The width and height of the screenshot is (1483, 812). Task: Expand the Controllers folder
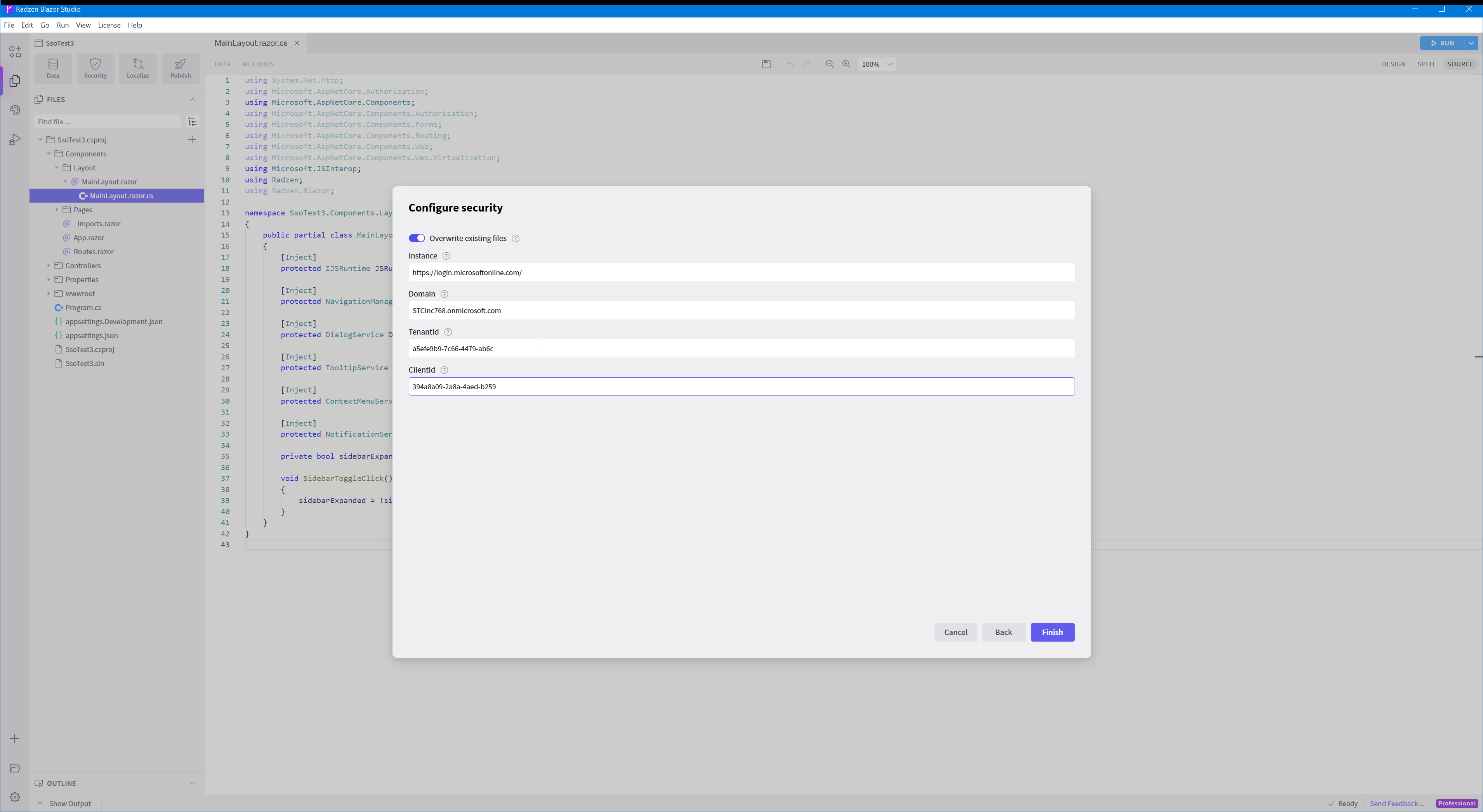(49, 266)
